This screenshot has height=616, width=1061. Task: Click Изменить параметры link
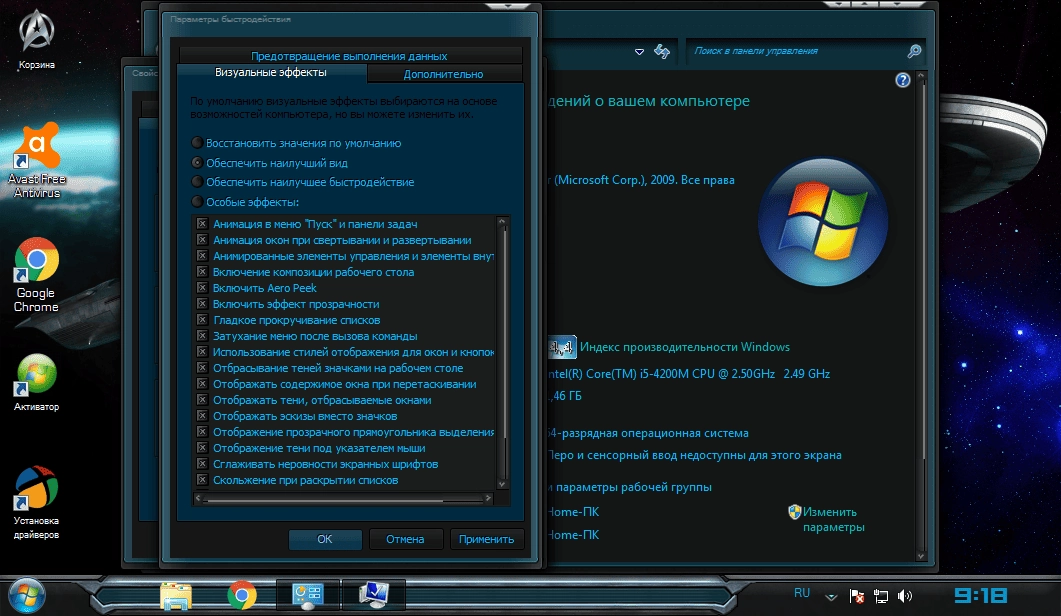coord(834,519)
